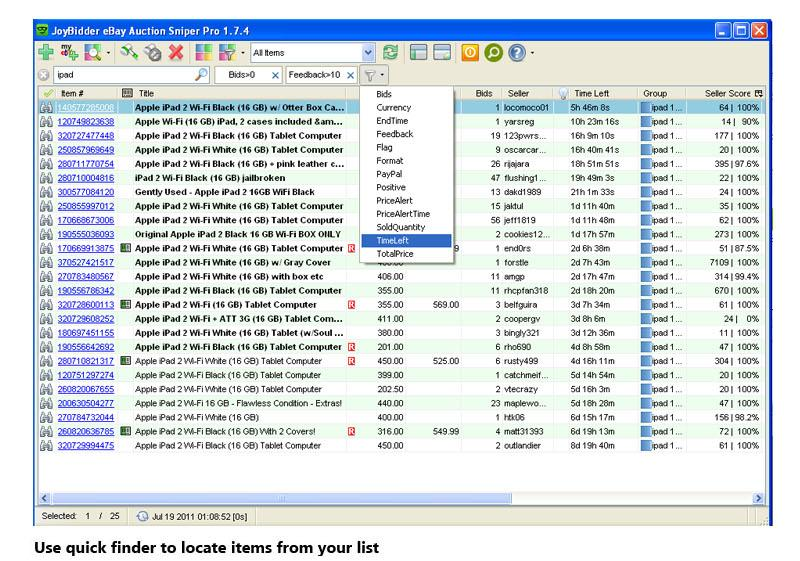
Task: Open item number 140577285008 link
Action: click(85, 106)
